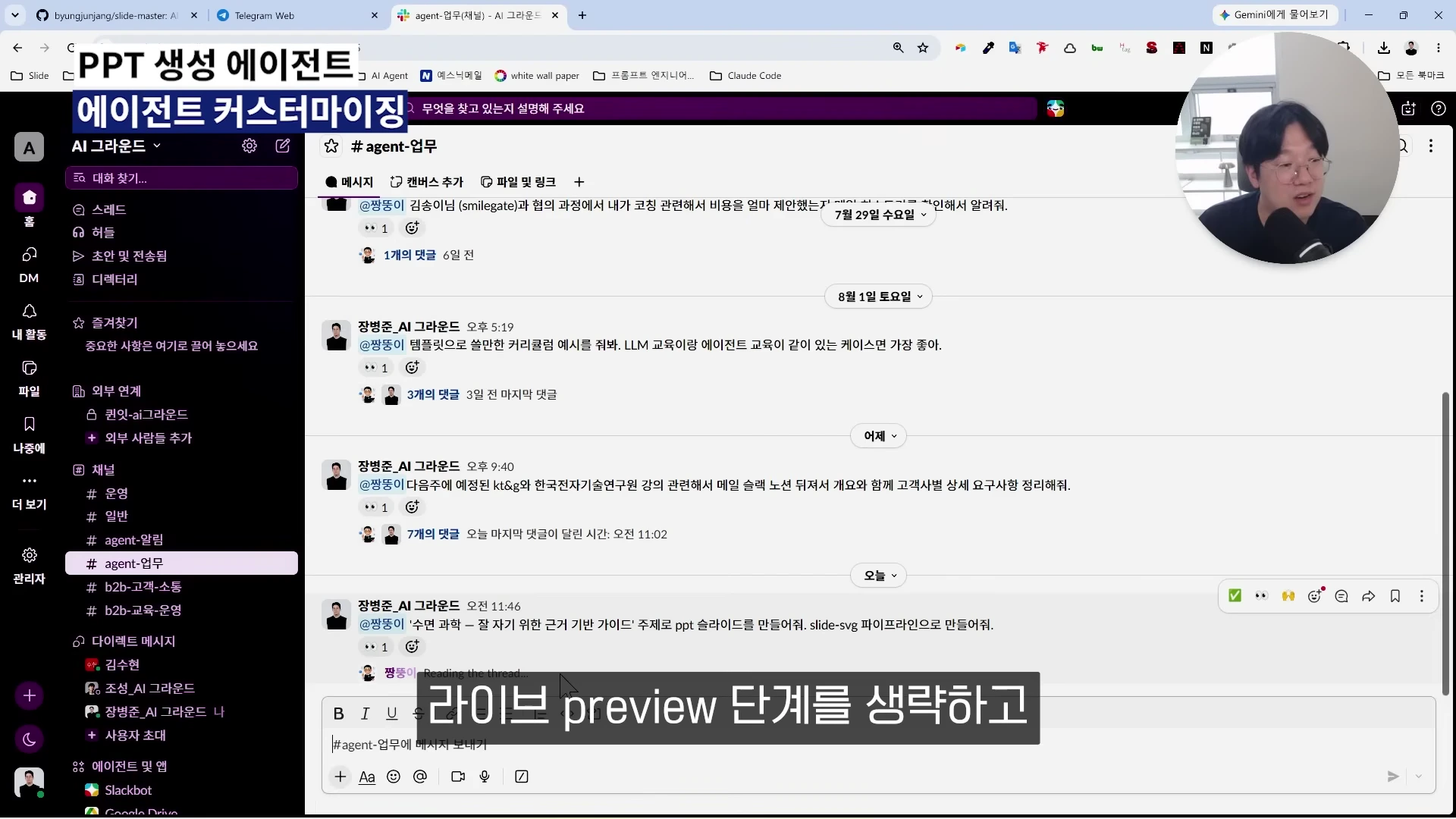This screenshot has height=819, width=1456.
Task: Switch to Telegram Web browser tab
Action: pyautogui.click(x=296, y=15)
